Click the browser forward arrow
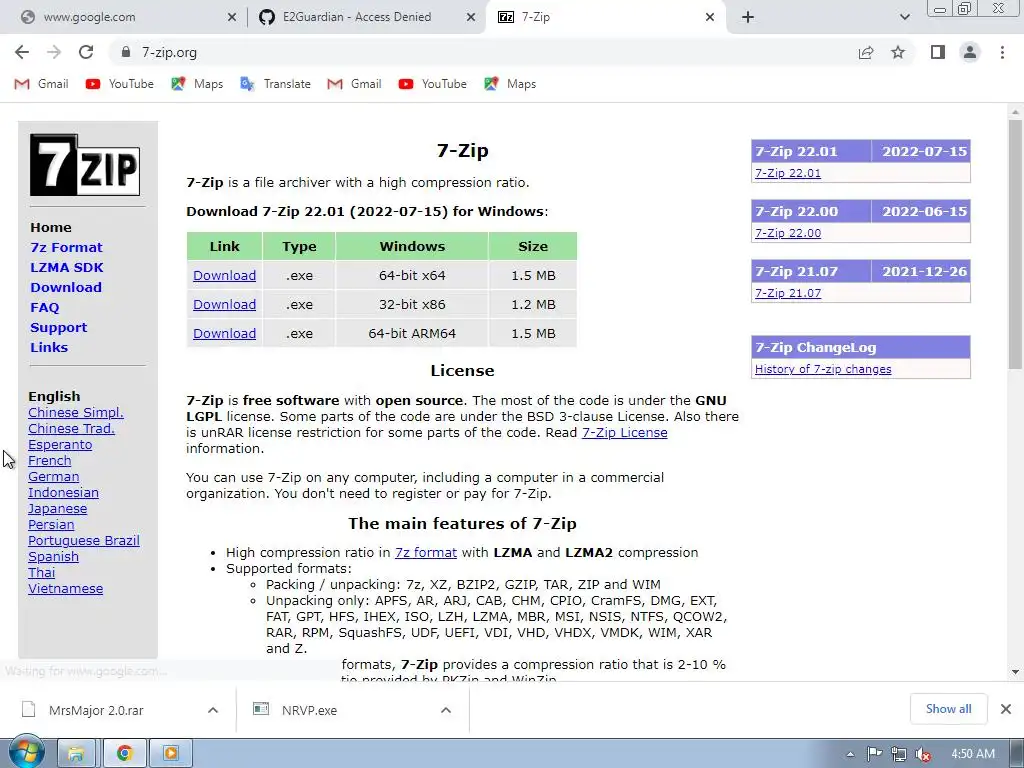Viewport: 1024px width, 768px height. coord(54,52)
